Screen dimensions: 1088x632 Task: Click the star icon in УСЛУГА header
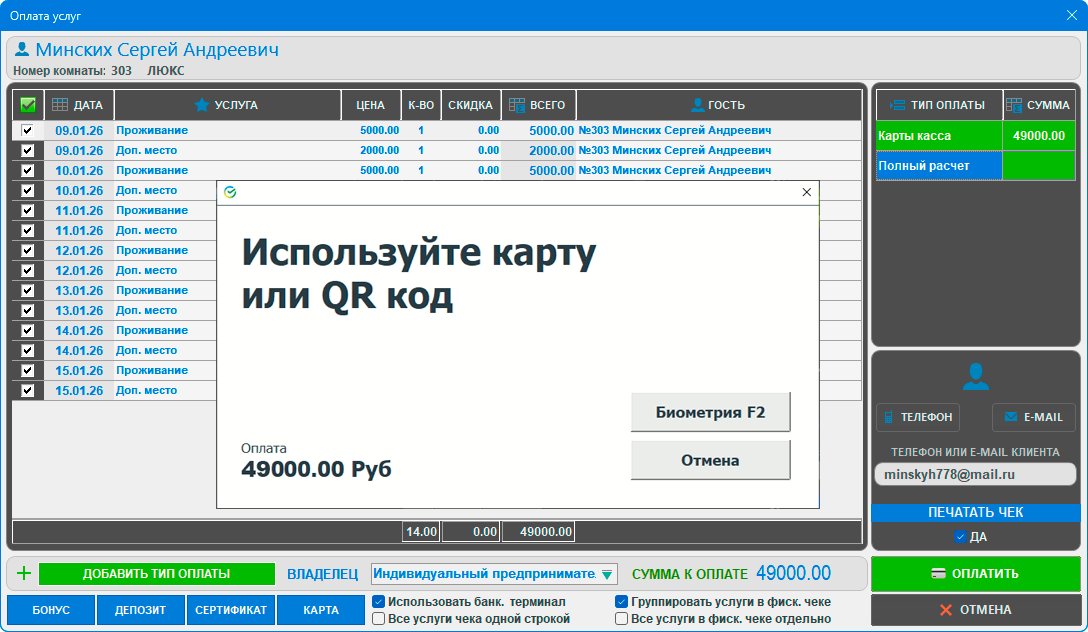[x=202, y=105]
